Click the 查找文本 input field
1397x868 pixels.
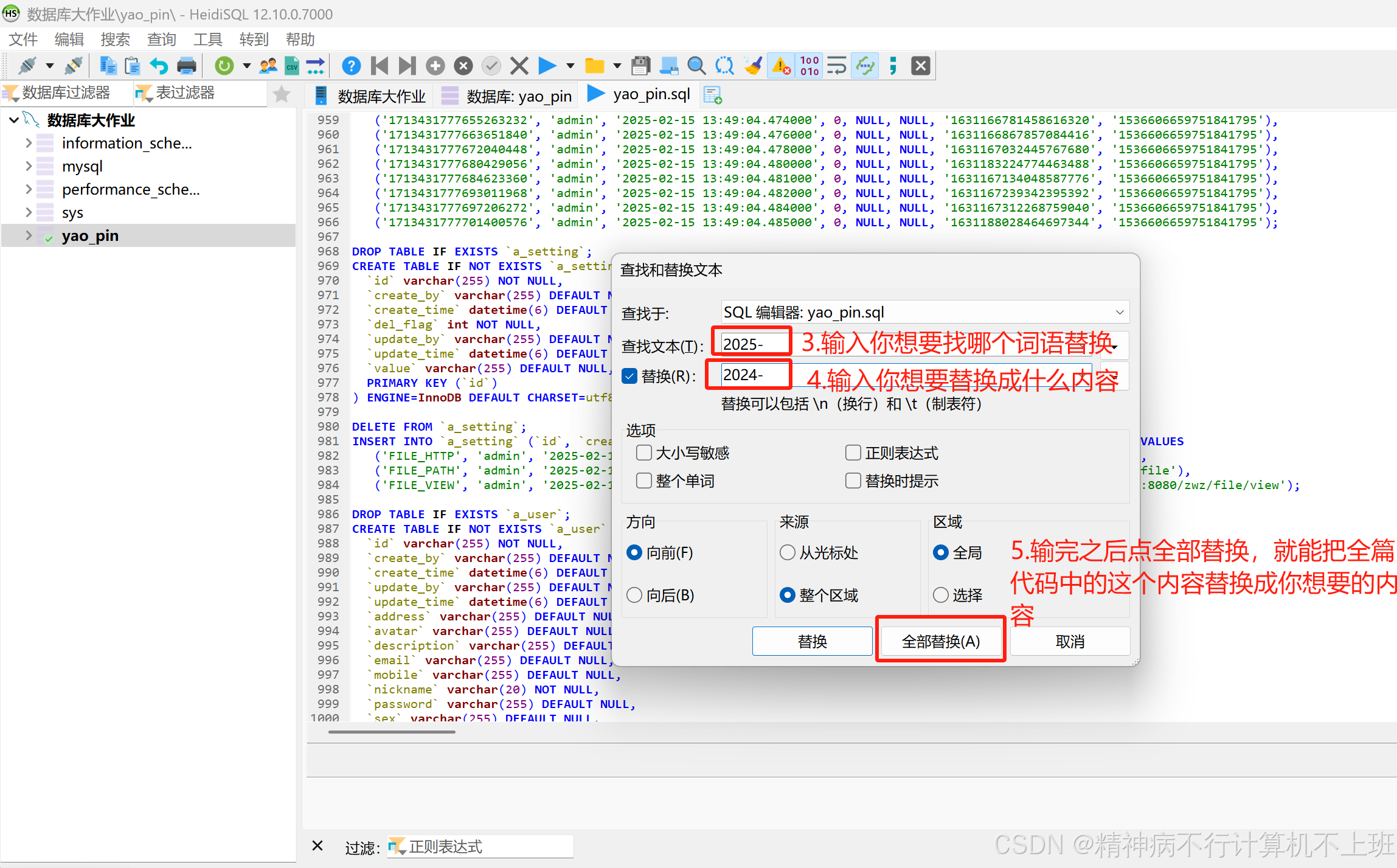point(754,344)
